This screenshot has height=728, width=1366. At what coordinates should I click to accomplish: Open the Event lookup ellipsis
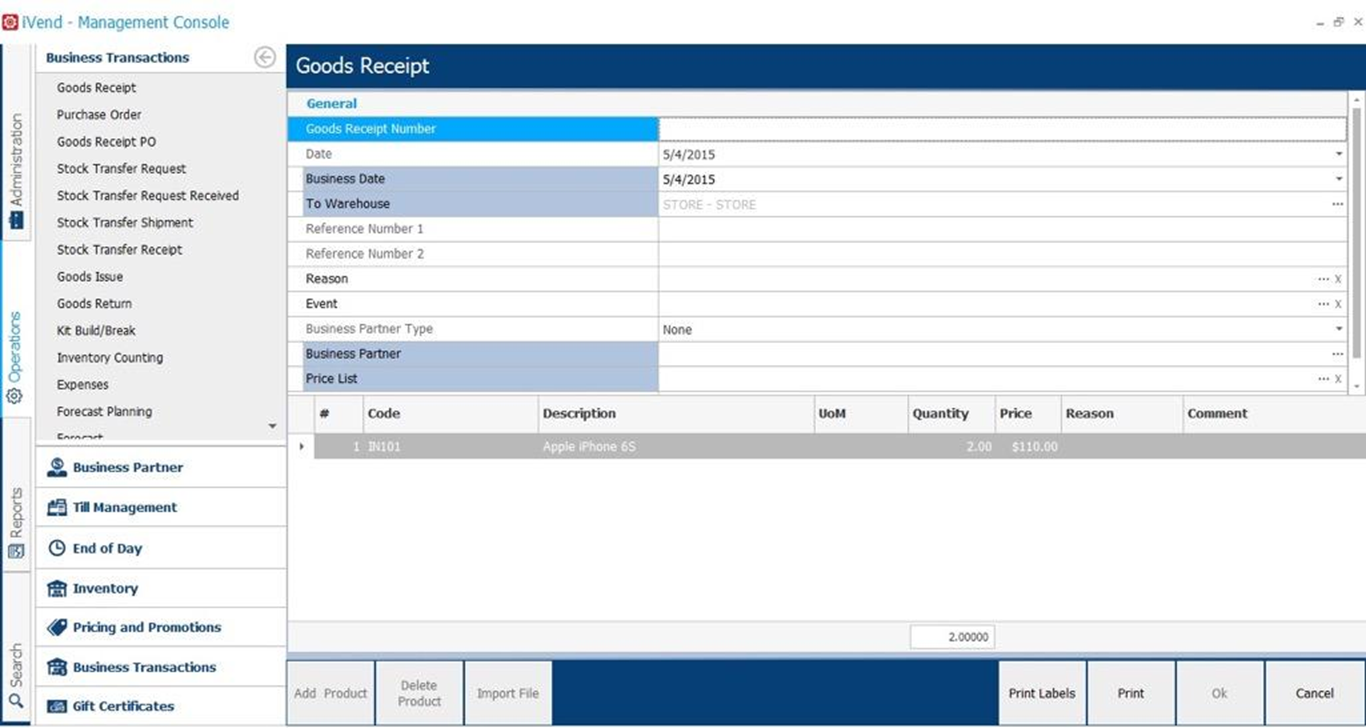1324,304
